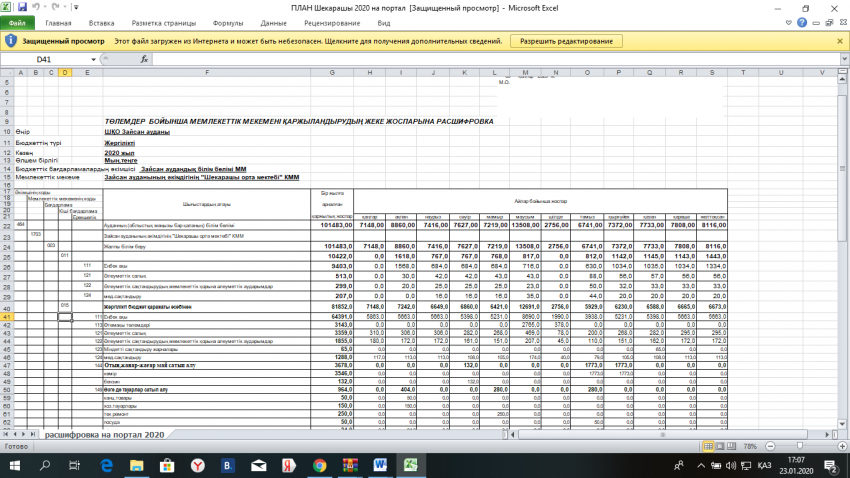Switch to Page Break Preview icon

coord(732,446)
